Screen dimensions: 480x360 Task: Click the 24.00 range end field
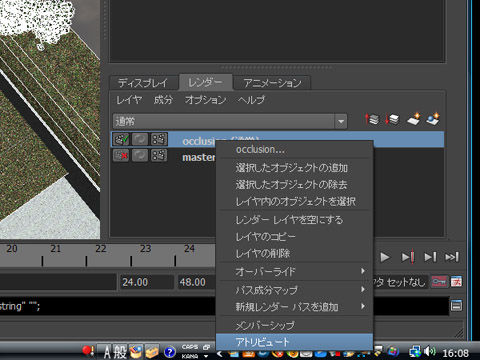pos(147,282)
